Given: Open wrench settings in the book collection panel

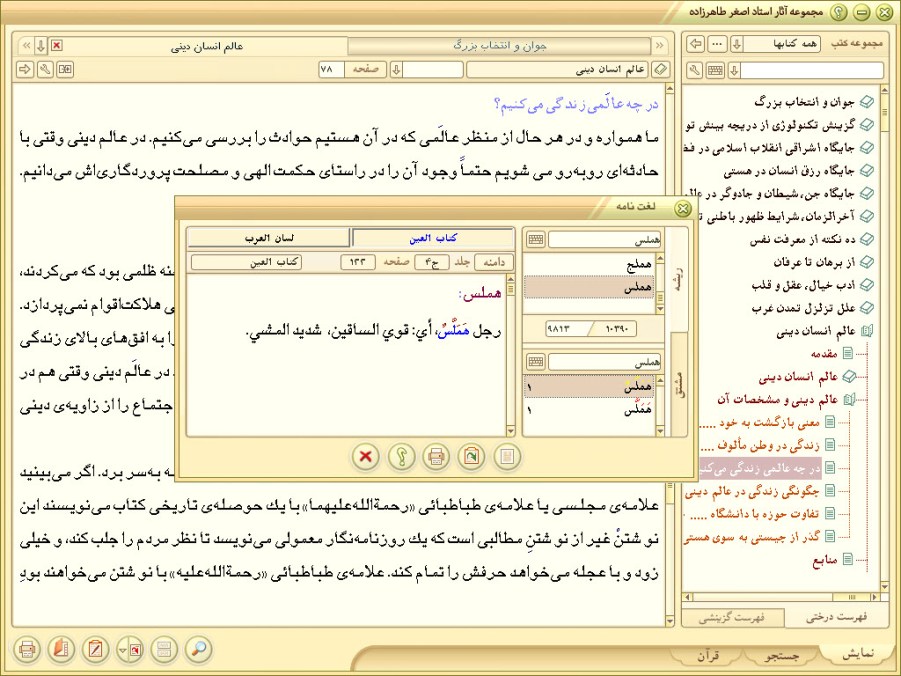Looking at the screenshot, I should (695, 70).
